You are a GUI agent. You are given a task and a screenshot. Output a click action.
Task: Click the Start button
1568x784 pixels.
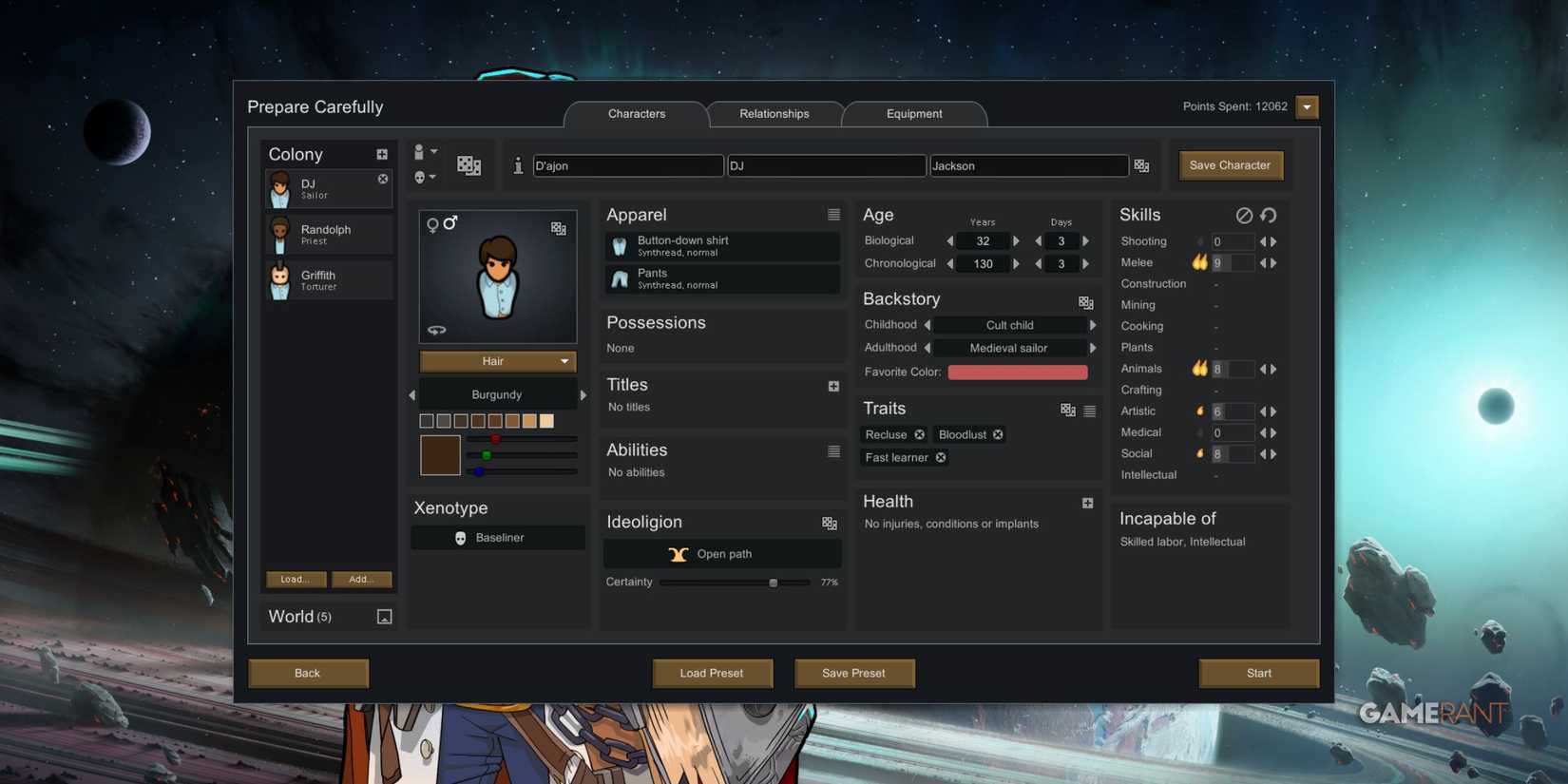1259,673
